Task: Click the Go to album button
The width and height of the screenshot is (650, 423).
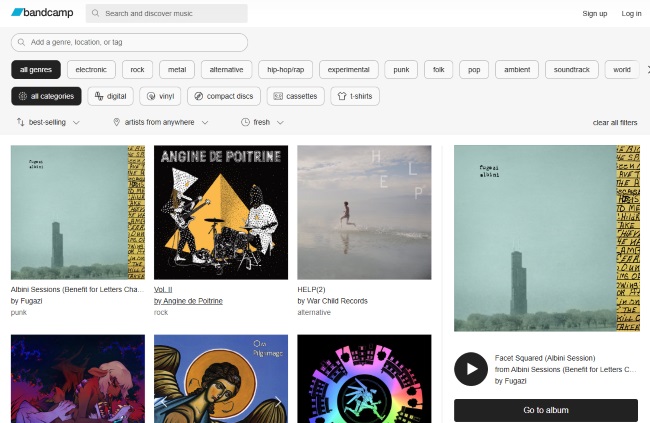Action: (x=546, y=410)
